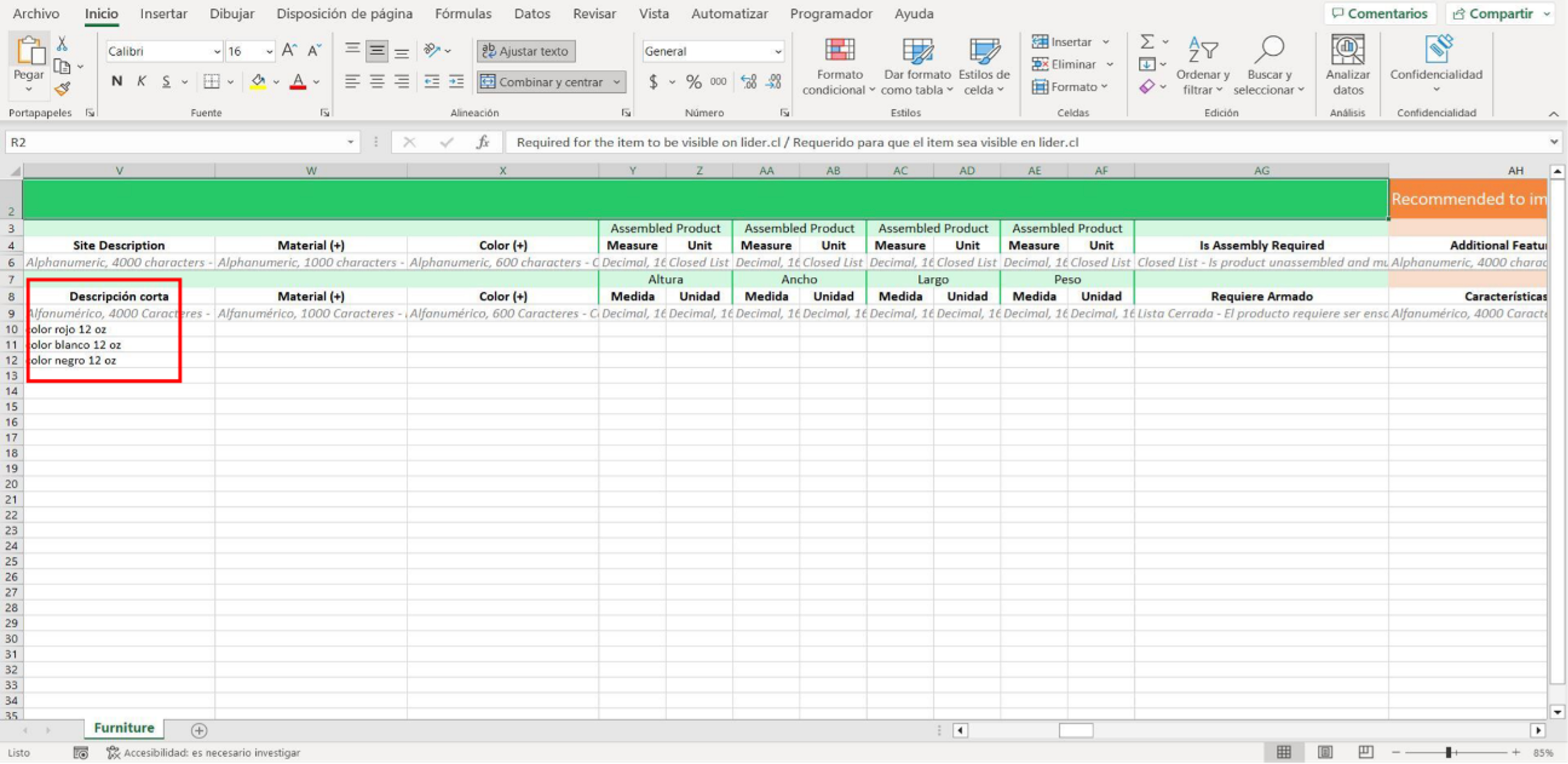Click the AutoSum sigma icon
The image size is (1568, 764).
1147,42
